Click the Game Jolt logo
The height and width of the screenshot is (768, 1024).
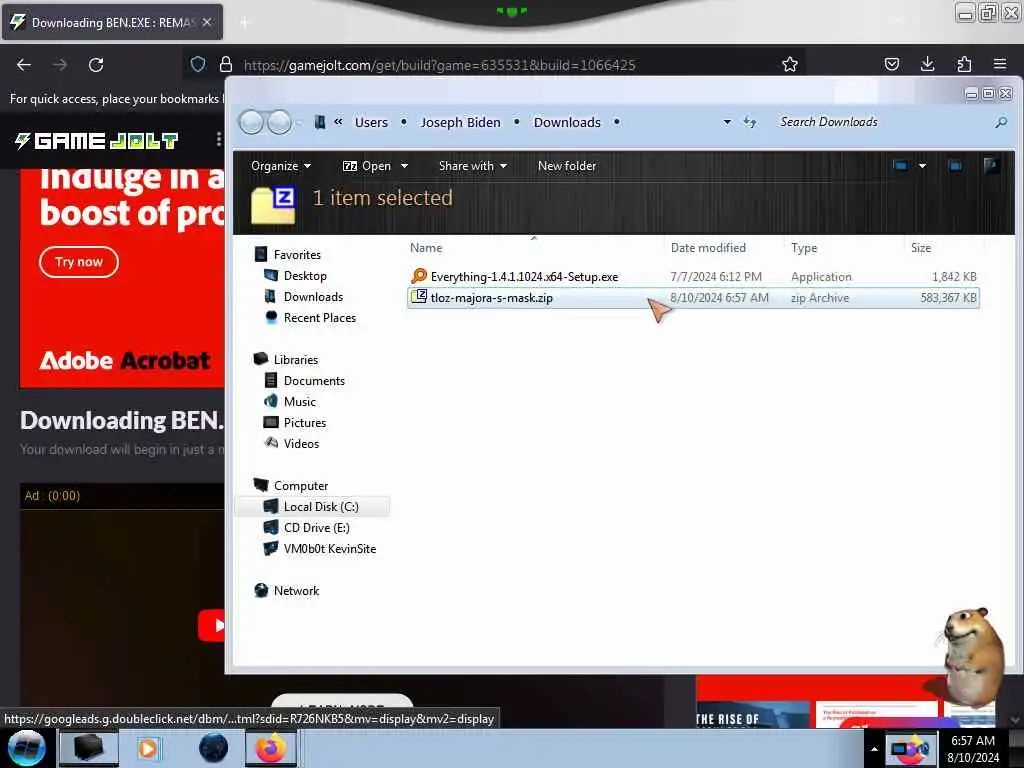[97, 140]
